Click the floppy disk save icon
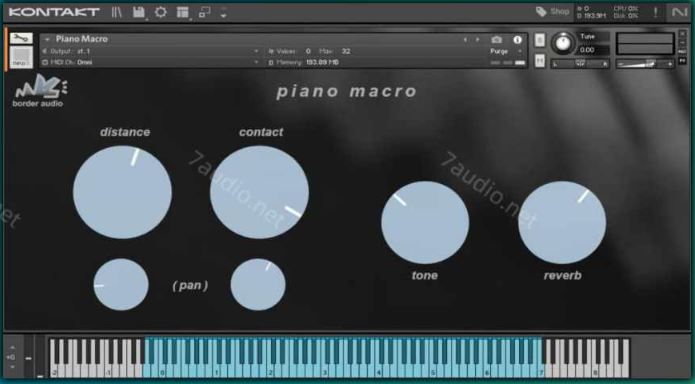The width and height of the screenshot is (695, 384). tap(139, 12)
